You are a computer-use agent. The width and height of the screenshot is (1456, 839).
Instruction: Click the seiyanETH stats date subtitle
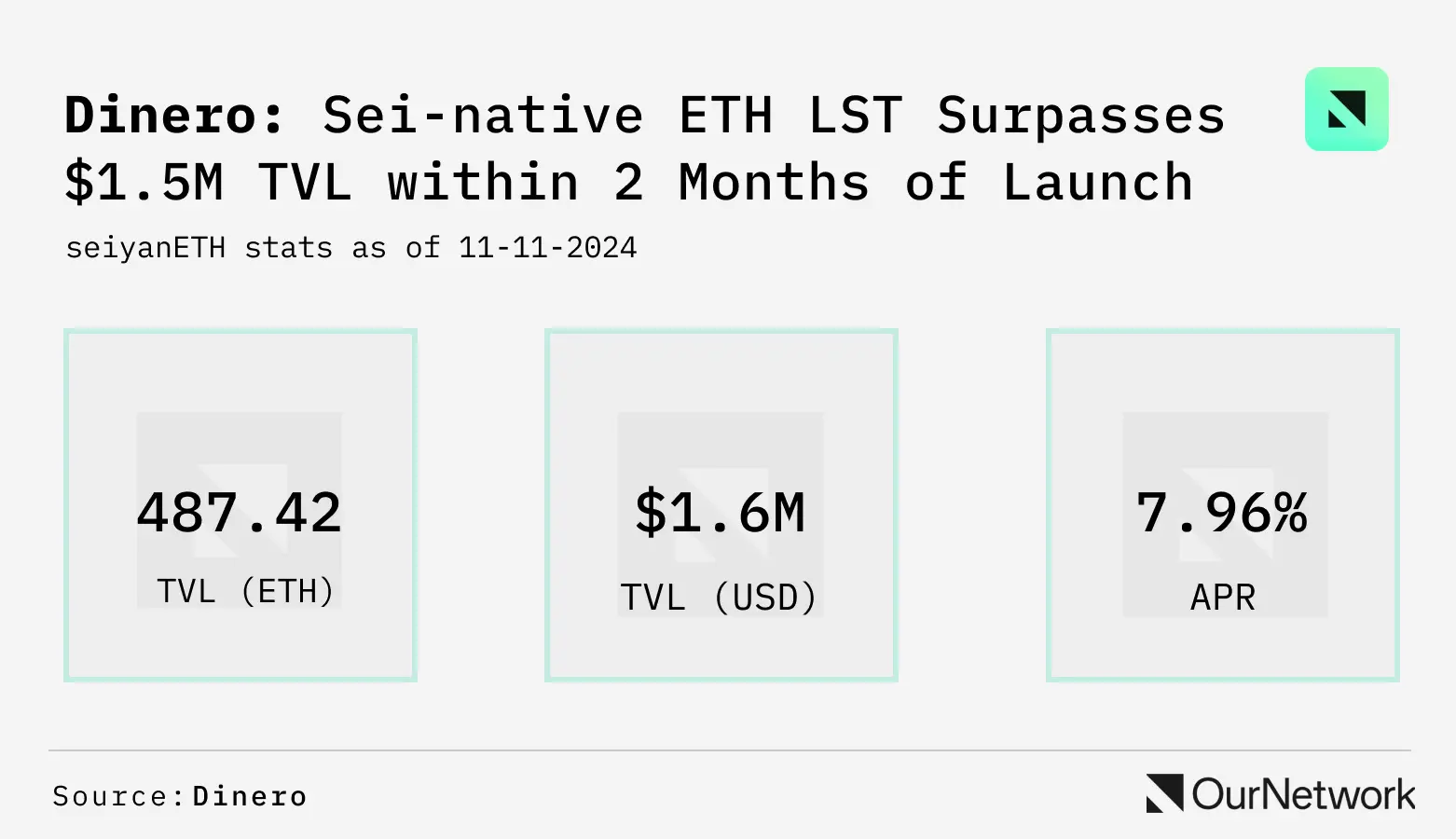click(351, 248)
